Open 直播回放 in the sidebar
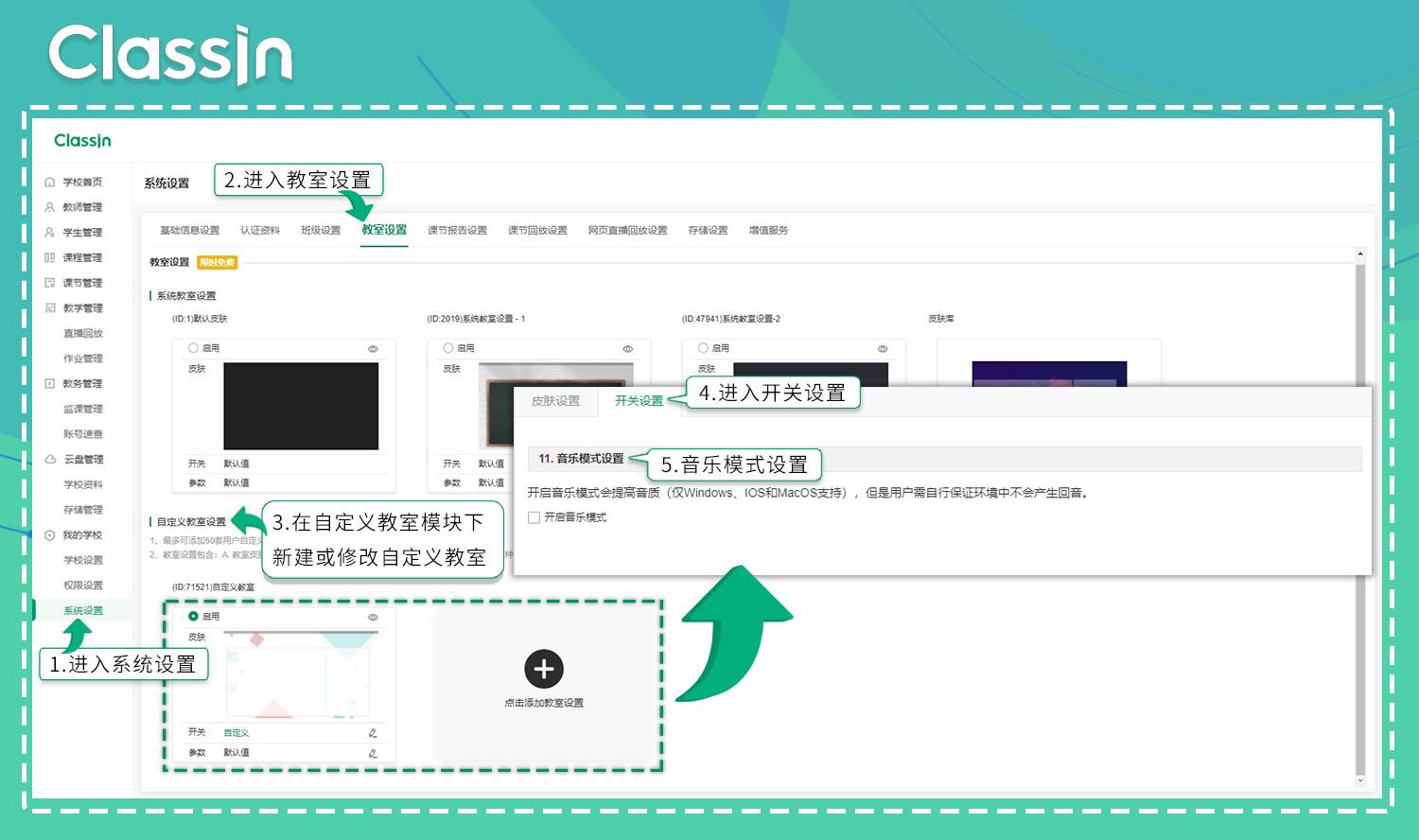The height and width of the screenshot is (840, 1419). click(x=83, y=333)
